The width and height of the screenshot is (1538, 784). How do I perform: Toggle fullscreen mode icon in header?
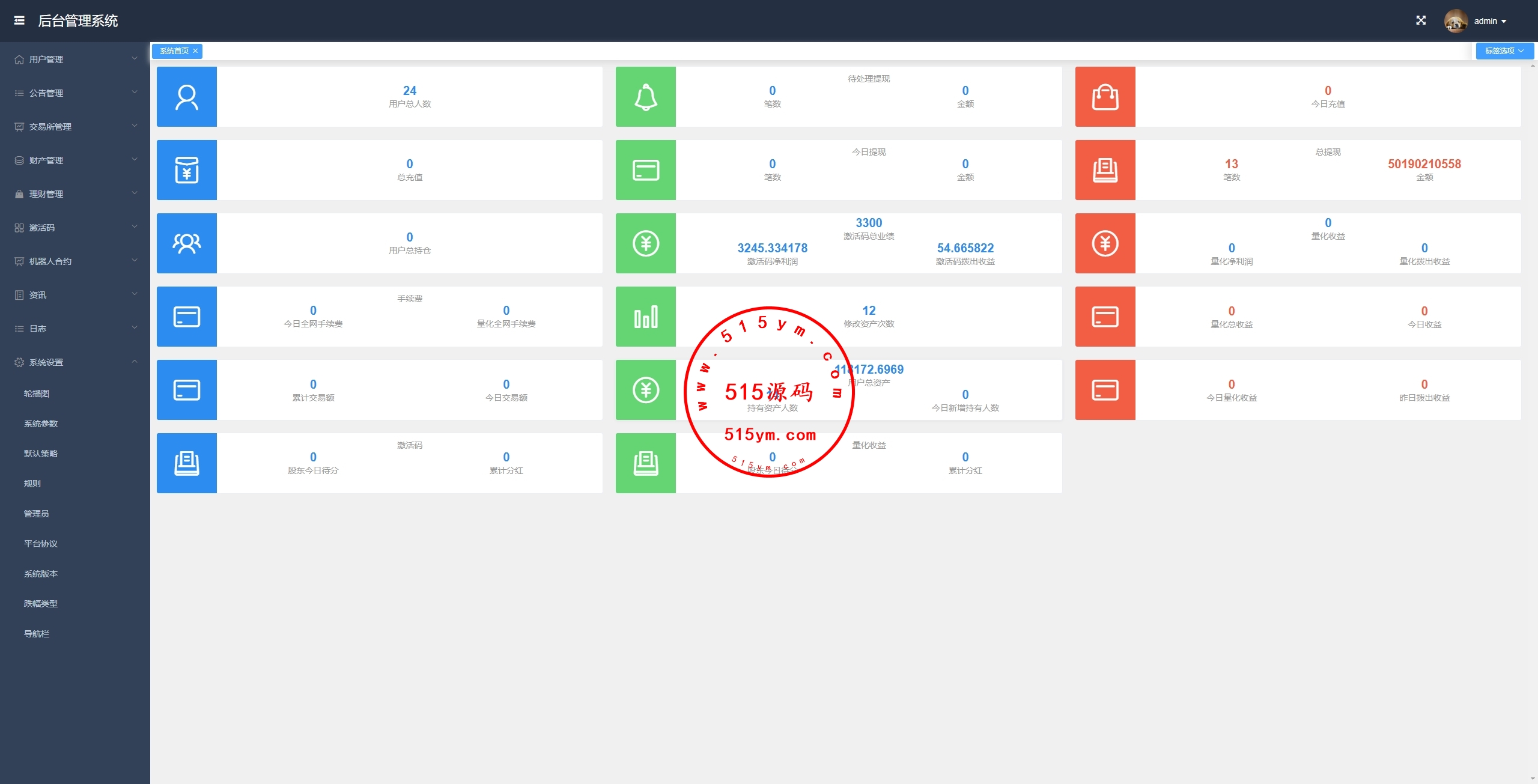(x=1421, y=20)
